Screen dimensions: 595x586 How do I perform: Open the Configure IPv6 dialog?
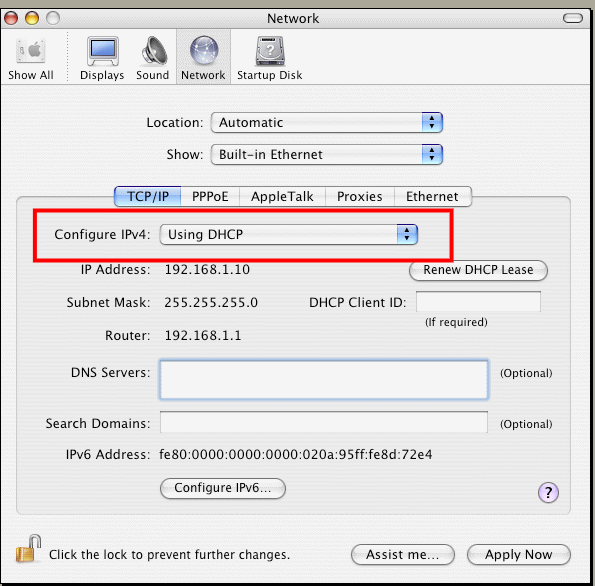(x=223, y=488)
